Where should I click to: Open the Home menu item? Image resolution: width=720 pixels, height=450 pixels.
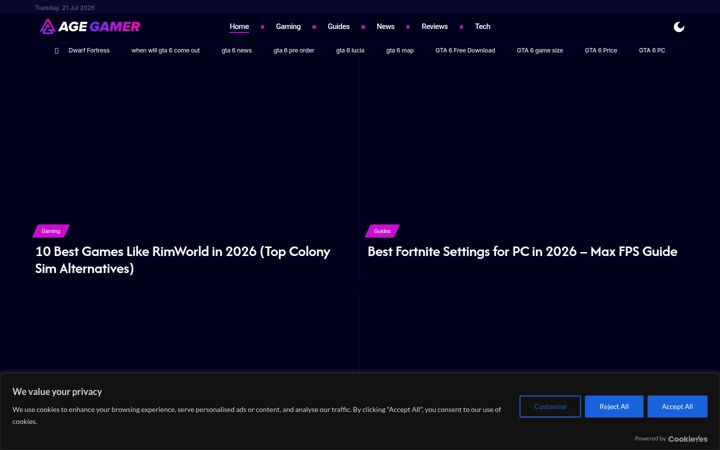(x=239, y=27)
